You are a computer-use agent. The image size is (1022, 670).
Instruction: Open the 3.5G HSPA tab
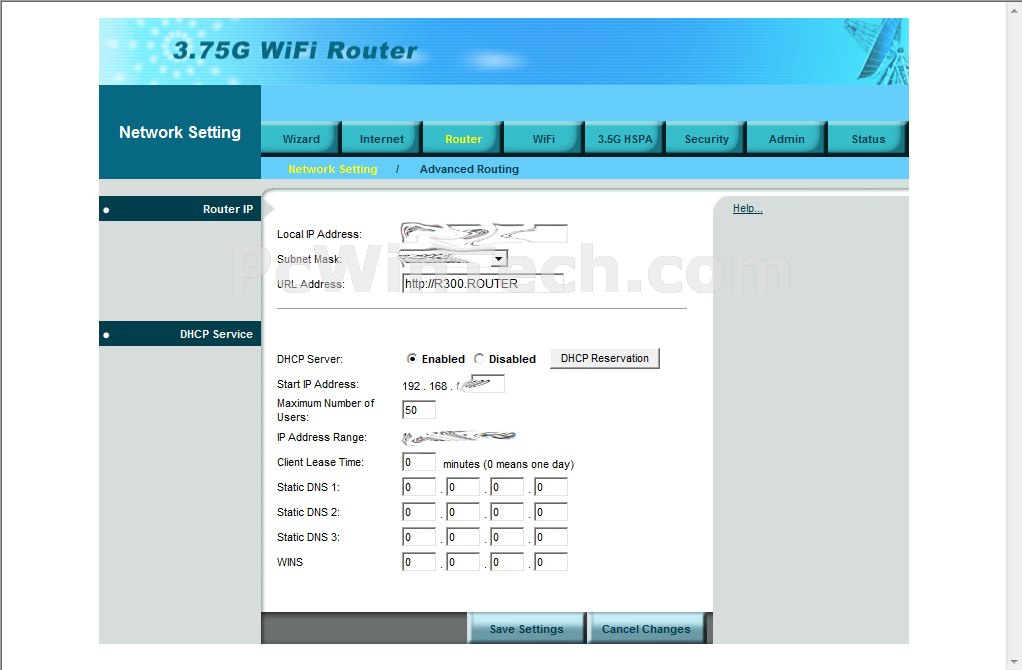[625, 139]
